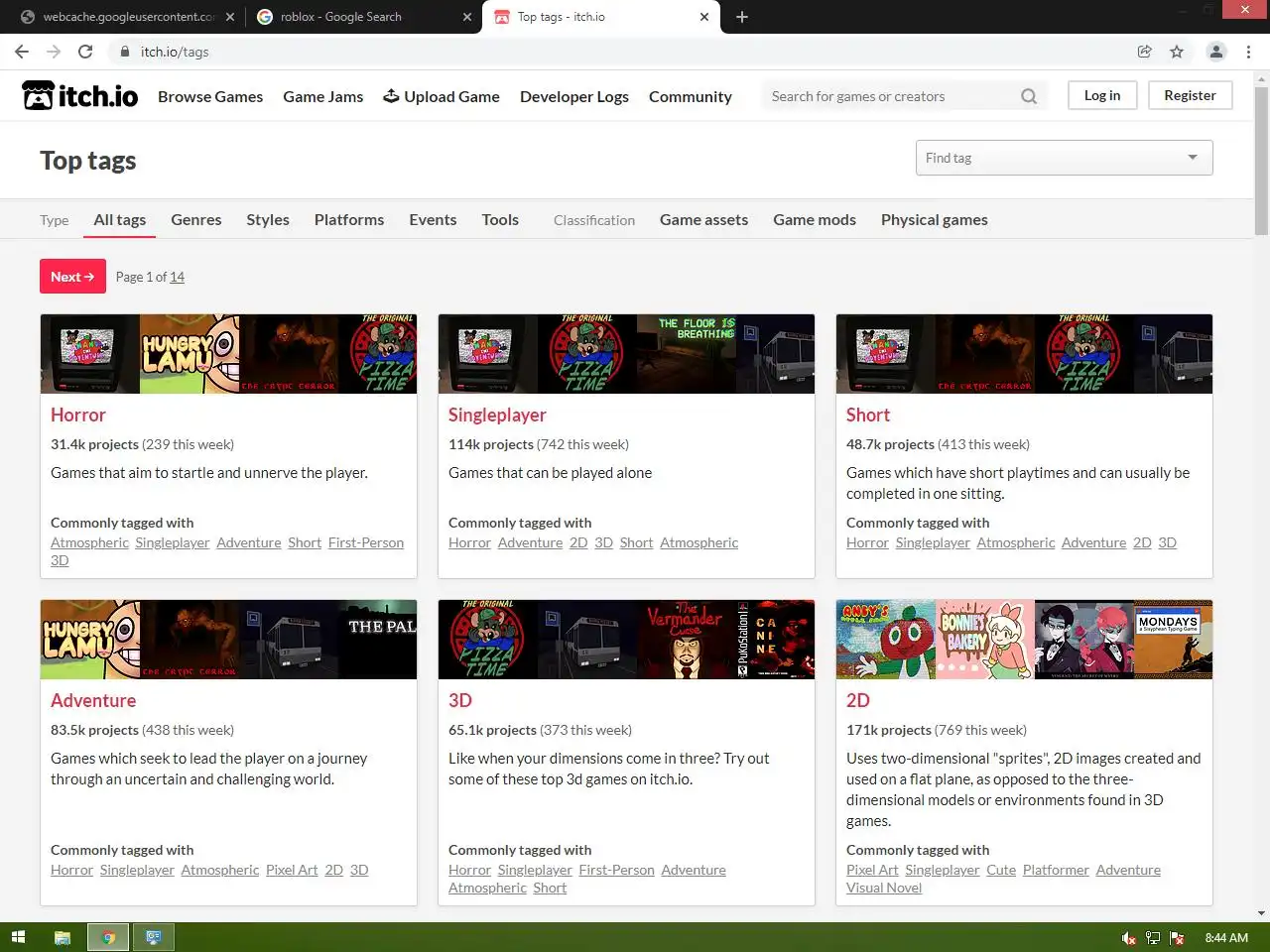Click the address bar URL
This screenshot has width=1270, height=952.
175,52
